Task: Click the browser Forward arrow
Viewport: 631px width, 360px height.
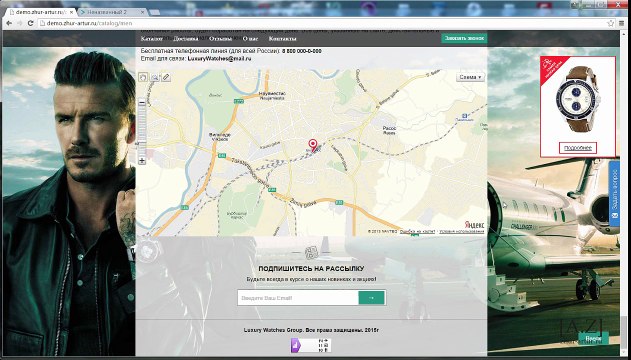Action: coord(20,23)
